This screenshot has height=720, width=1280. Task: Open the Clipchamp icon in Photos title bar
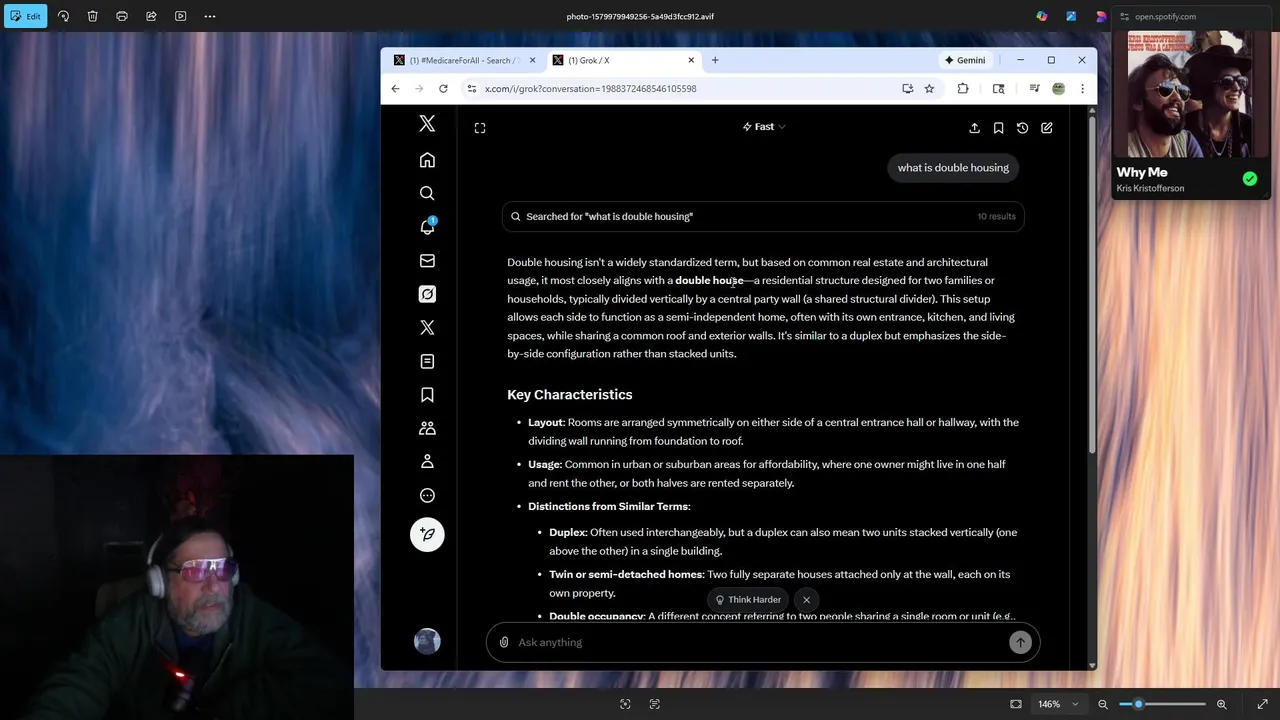pos(1100,16)
